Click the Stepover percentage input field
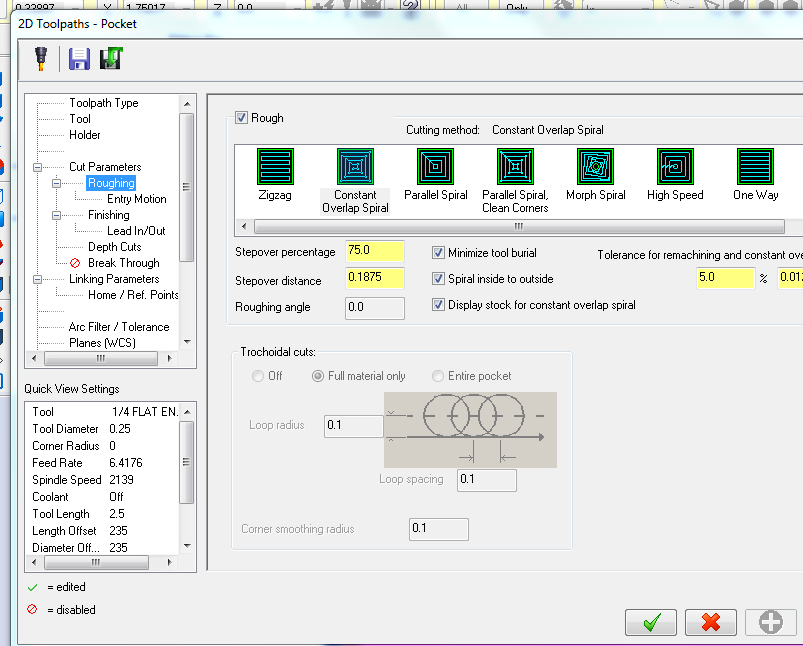The width and height of the screenshot is (803, 646). pyautogui.click(x=375, y=252)
